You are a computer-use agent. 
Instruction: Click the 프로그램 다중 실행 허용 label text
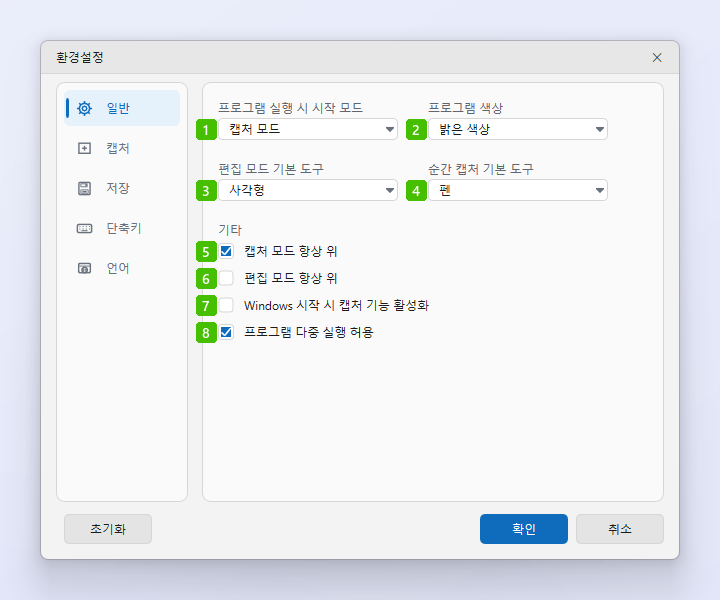pos(309,332)
